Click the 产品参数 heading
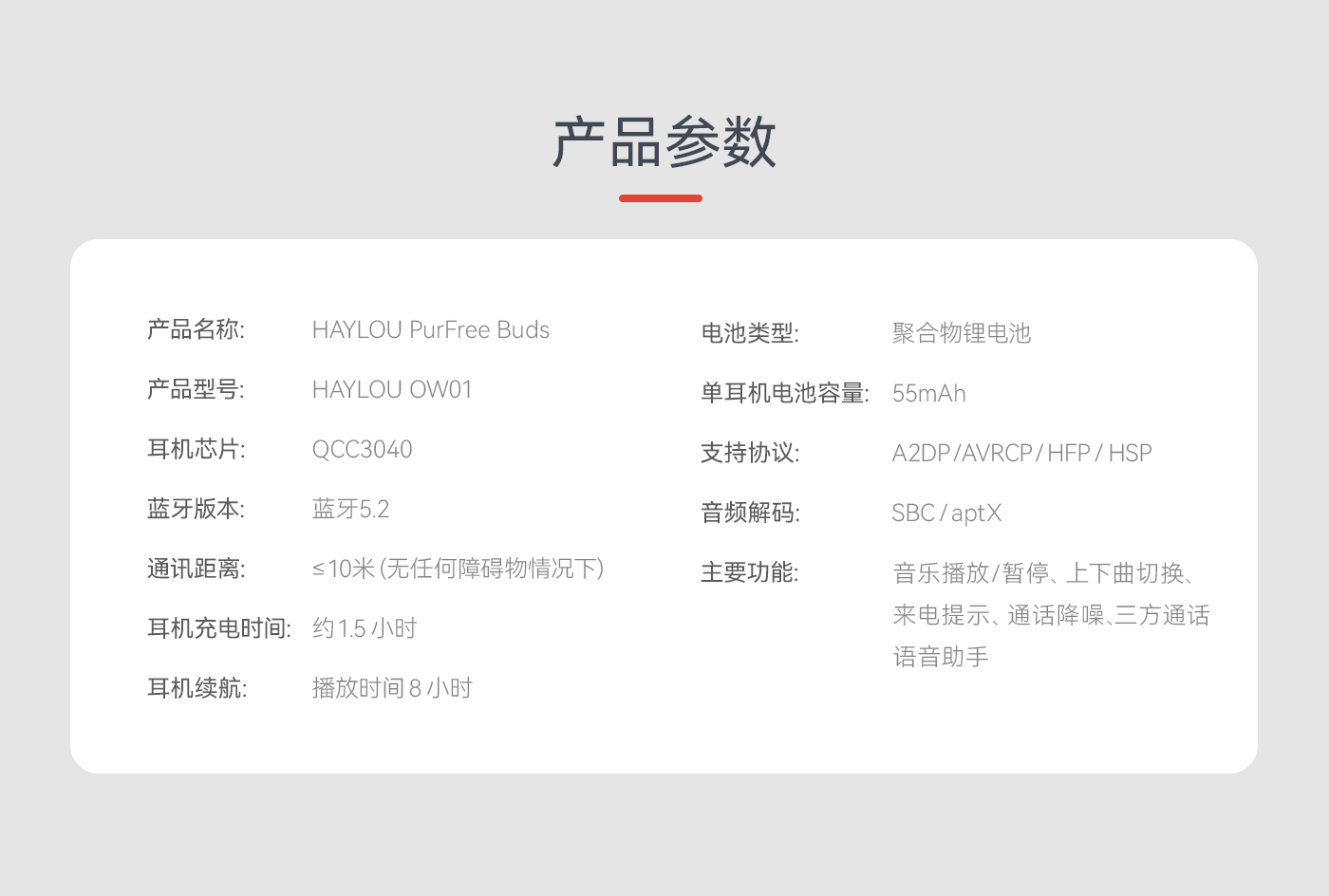Viewport: 1329px width, 896px height. point(664,142)
